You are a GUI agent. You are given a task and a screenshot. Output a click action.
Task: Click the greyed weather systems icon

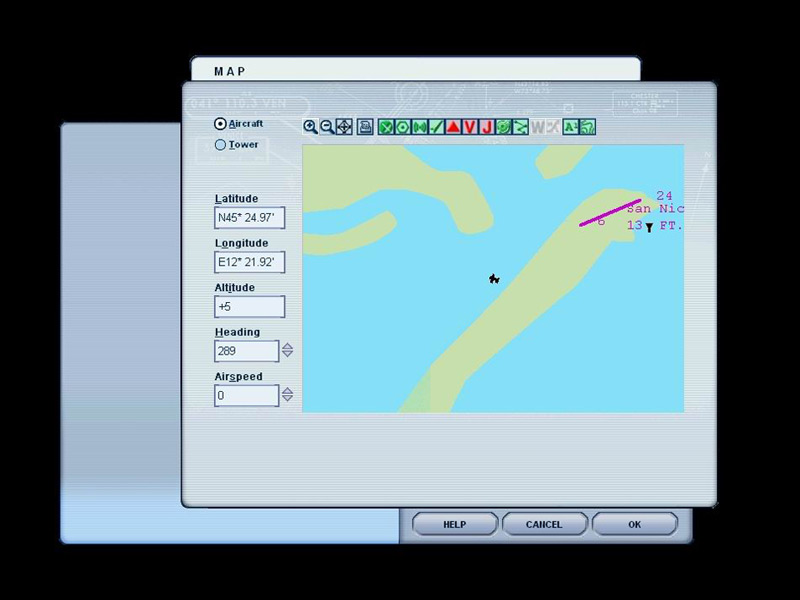pos(553,127)
